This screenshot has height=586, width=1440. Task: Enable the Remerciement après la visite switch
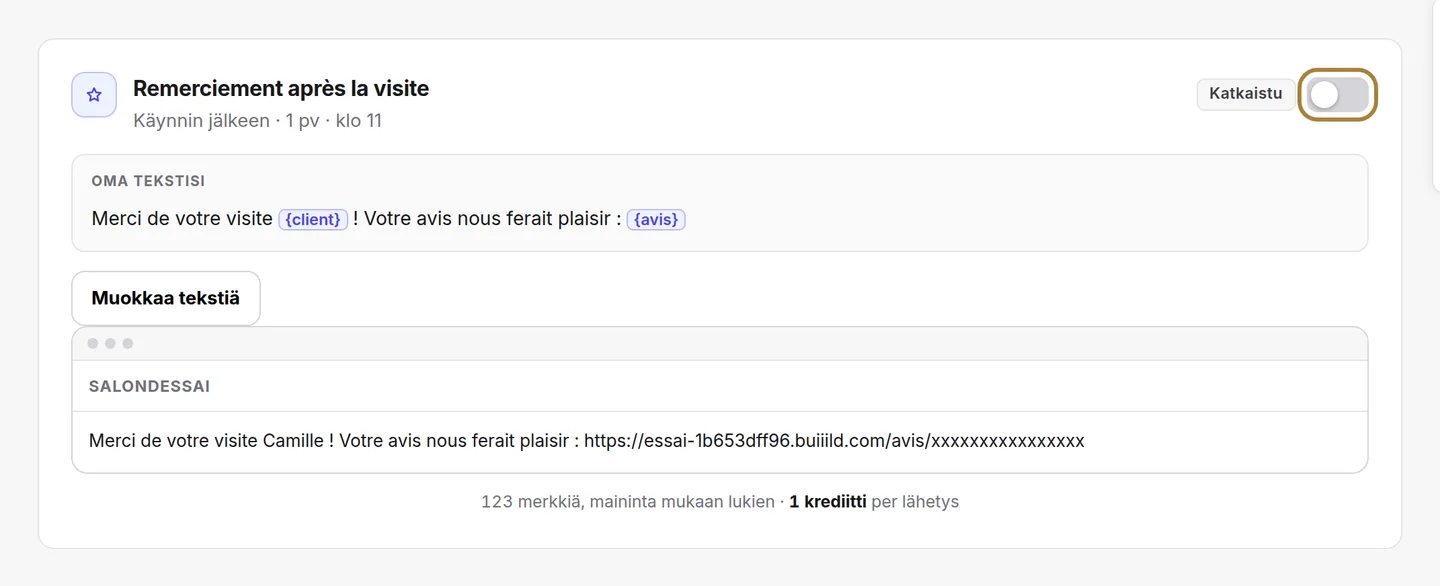click(1338, 95)
